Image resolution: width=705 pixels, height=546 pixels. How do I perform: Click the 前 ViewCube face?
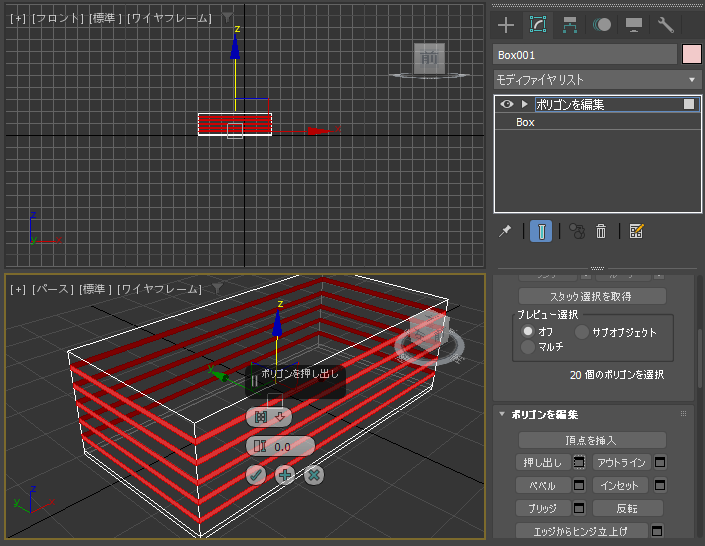pos(429,58)
